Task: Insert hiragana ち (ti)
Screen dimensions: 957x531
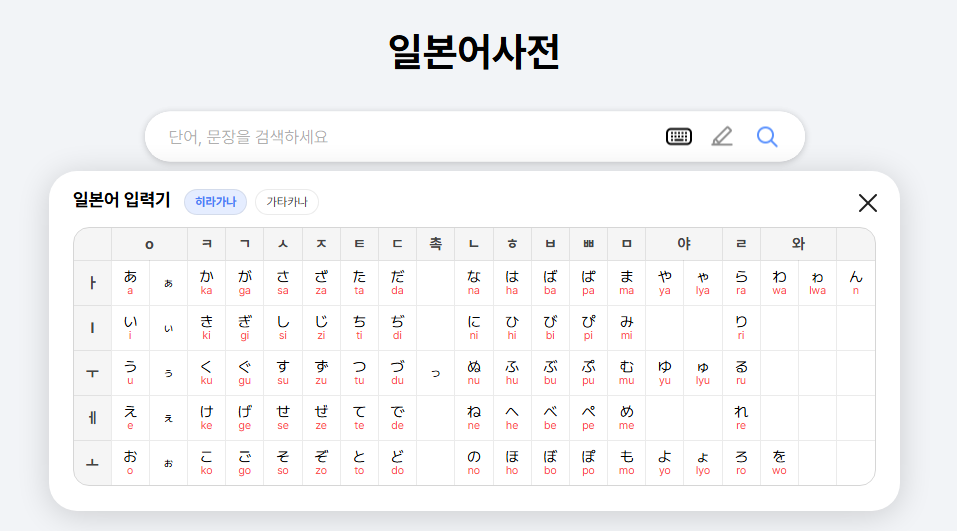Action: click(x=359, y=328)
